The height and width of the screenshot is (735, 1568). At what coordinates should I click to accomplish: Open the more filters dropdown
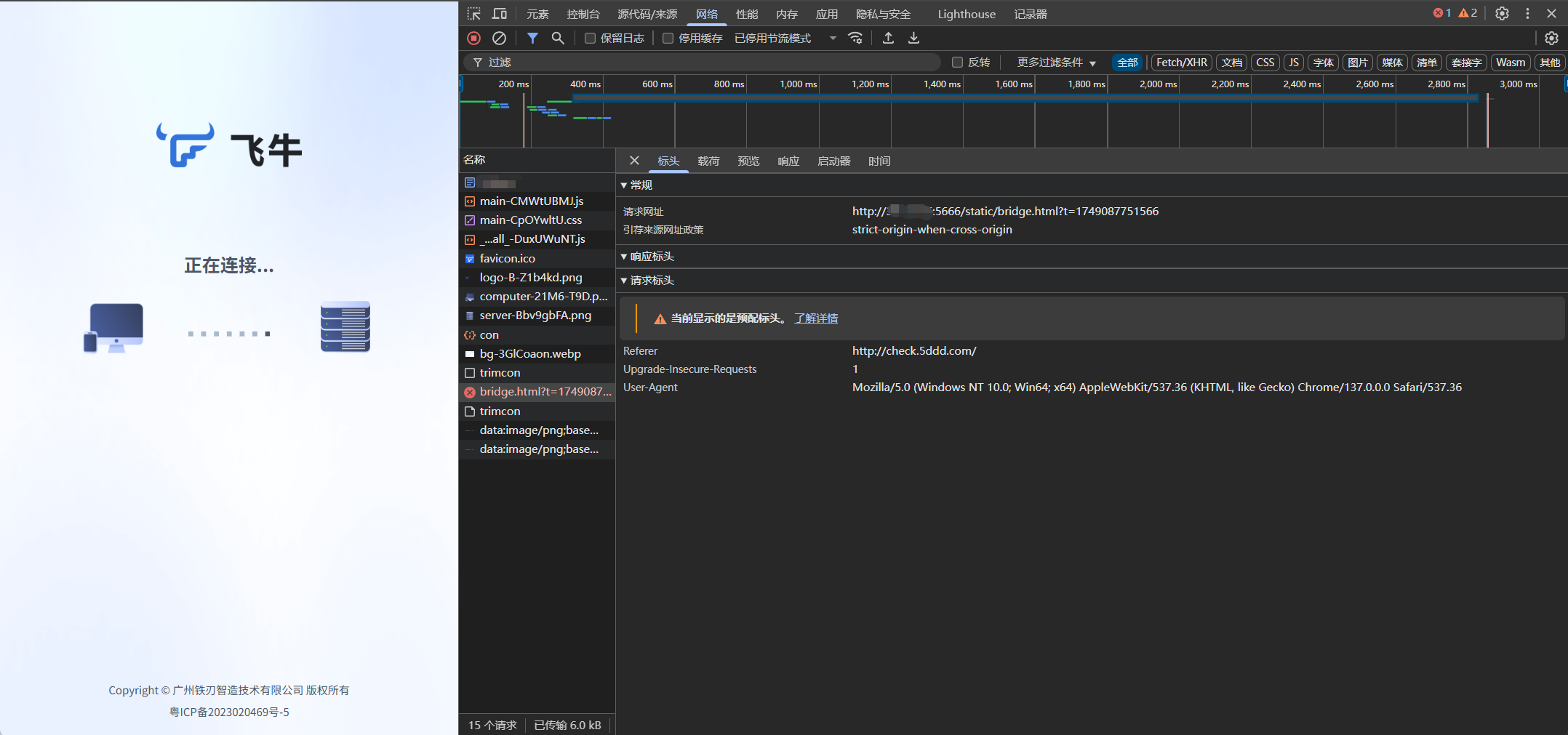point(1056,63)
